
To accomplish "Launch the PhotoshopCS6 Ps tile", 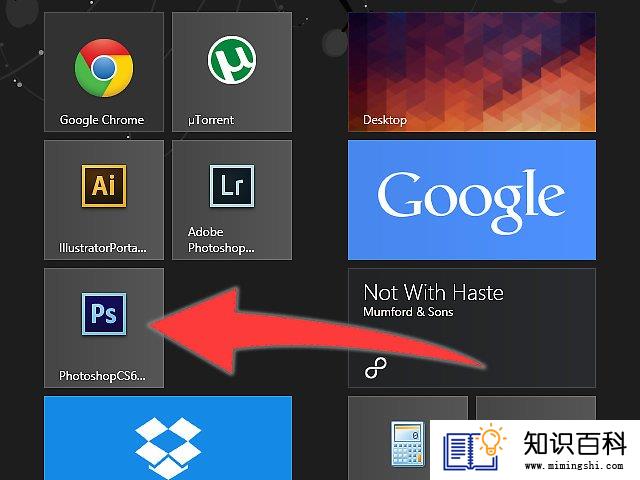I will tap(104, 328).
